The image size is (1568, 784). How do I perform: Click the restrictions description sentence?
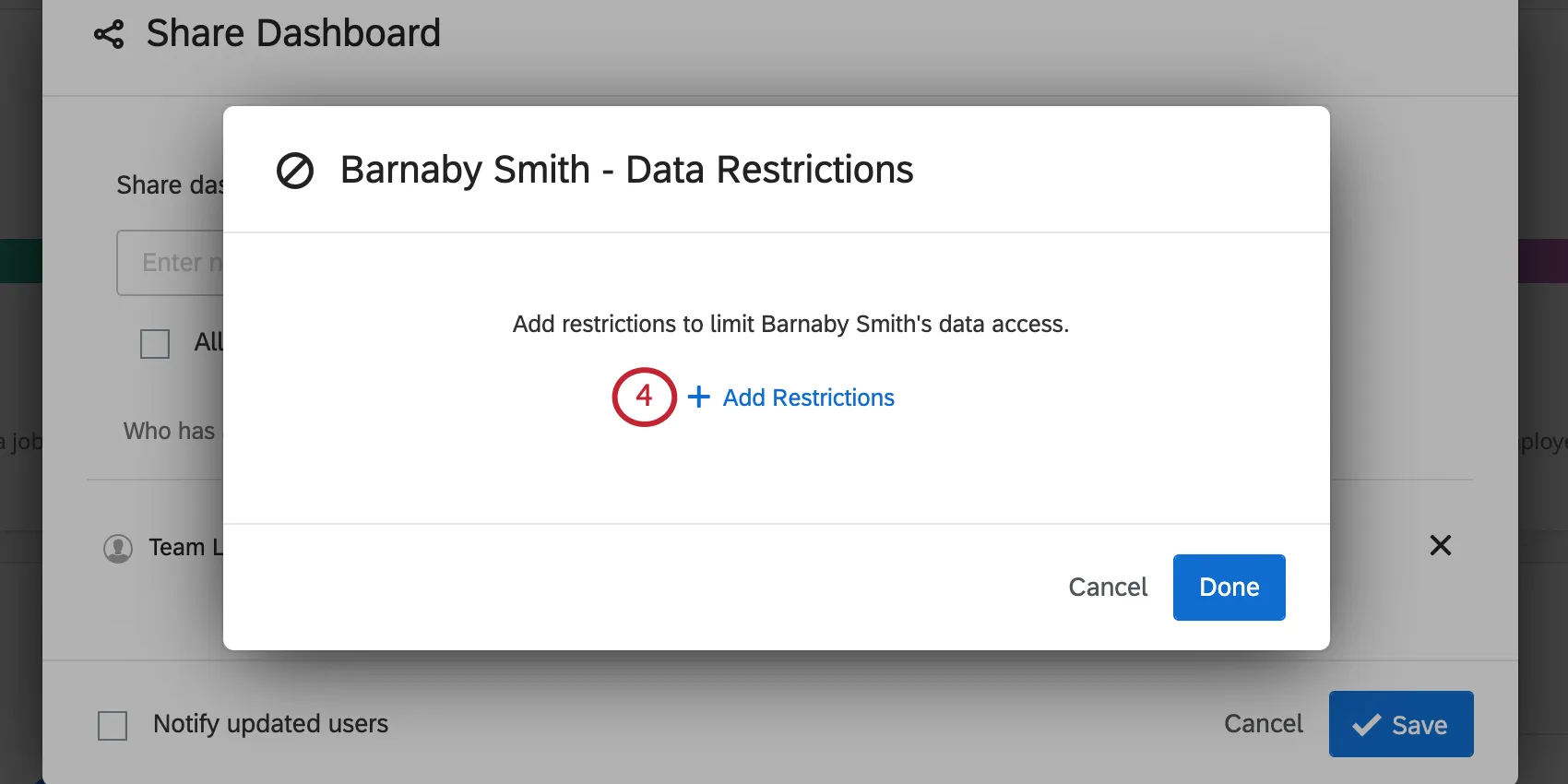(x=790, y=324)
